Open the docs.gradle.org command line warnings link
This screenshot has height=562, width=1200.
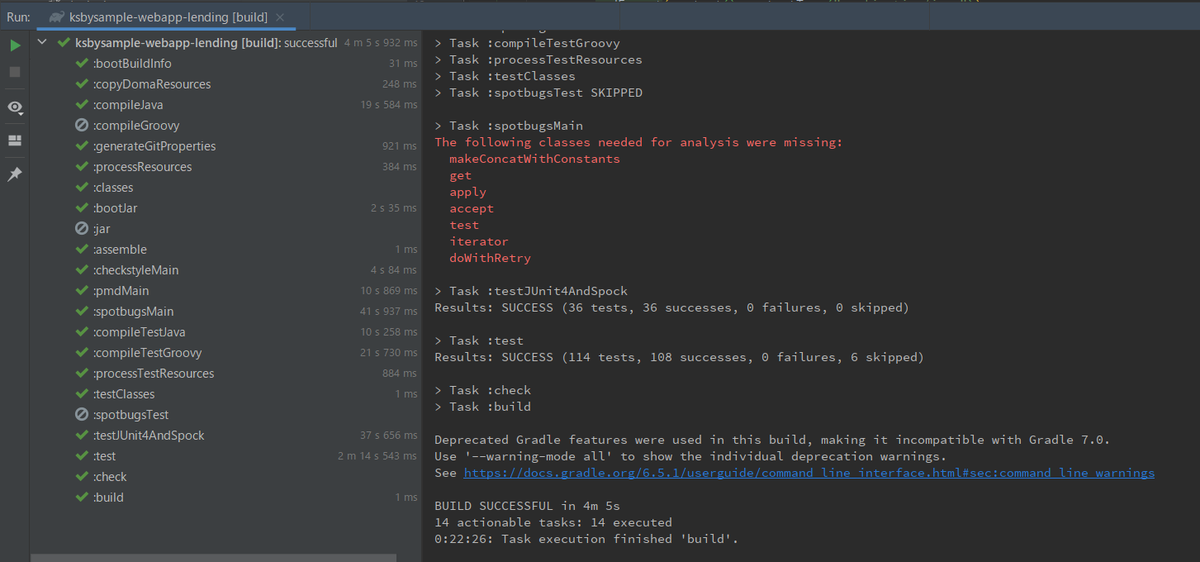809,473
